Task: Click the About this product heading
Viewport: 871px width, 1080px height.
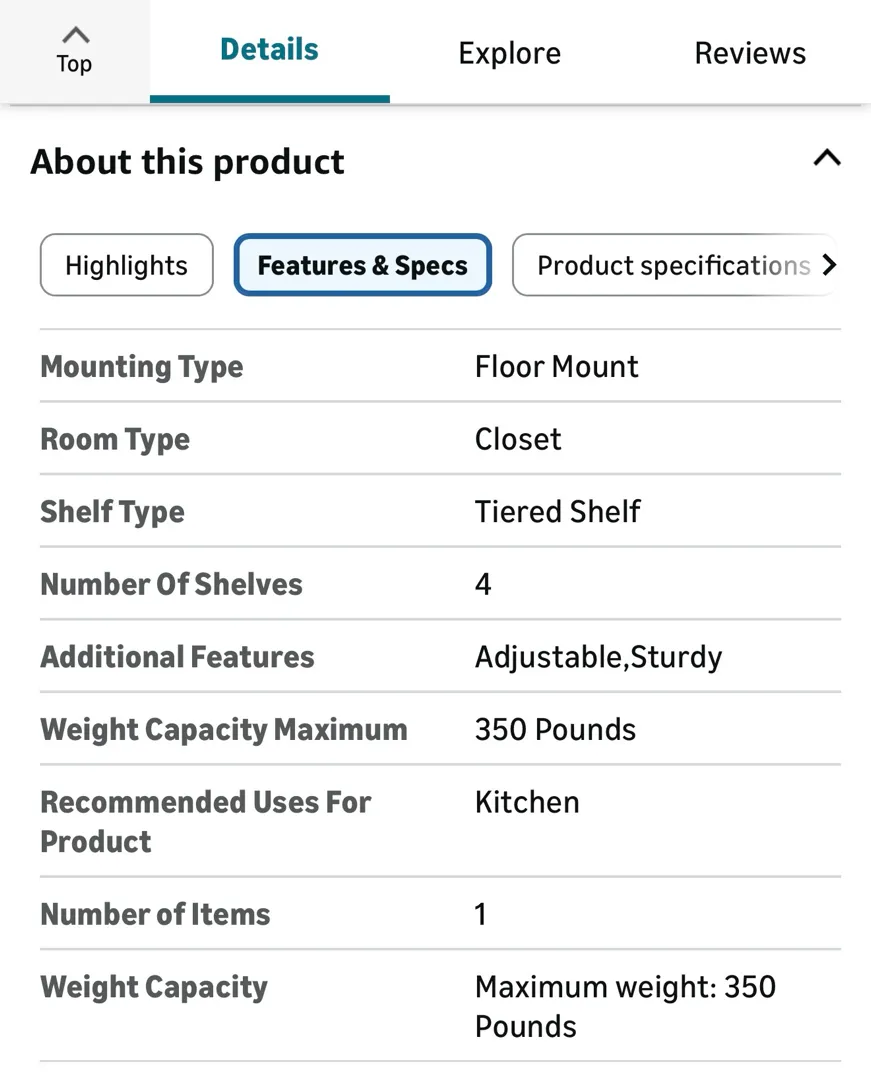Action: pos(187,162)
